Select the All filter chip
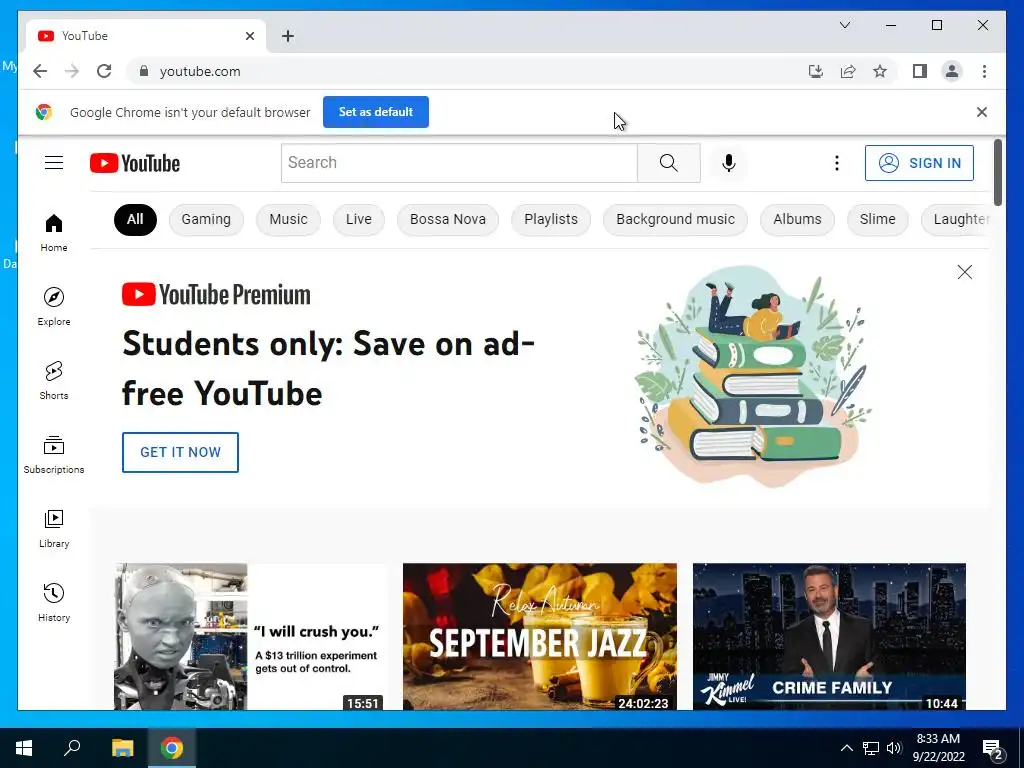Image resolution: width=1024 pixels, height=768 pixels. pyautogui.click(x=135, y=219)
